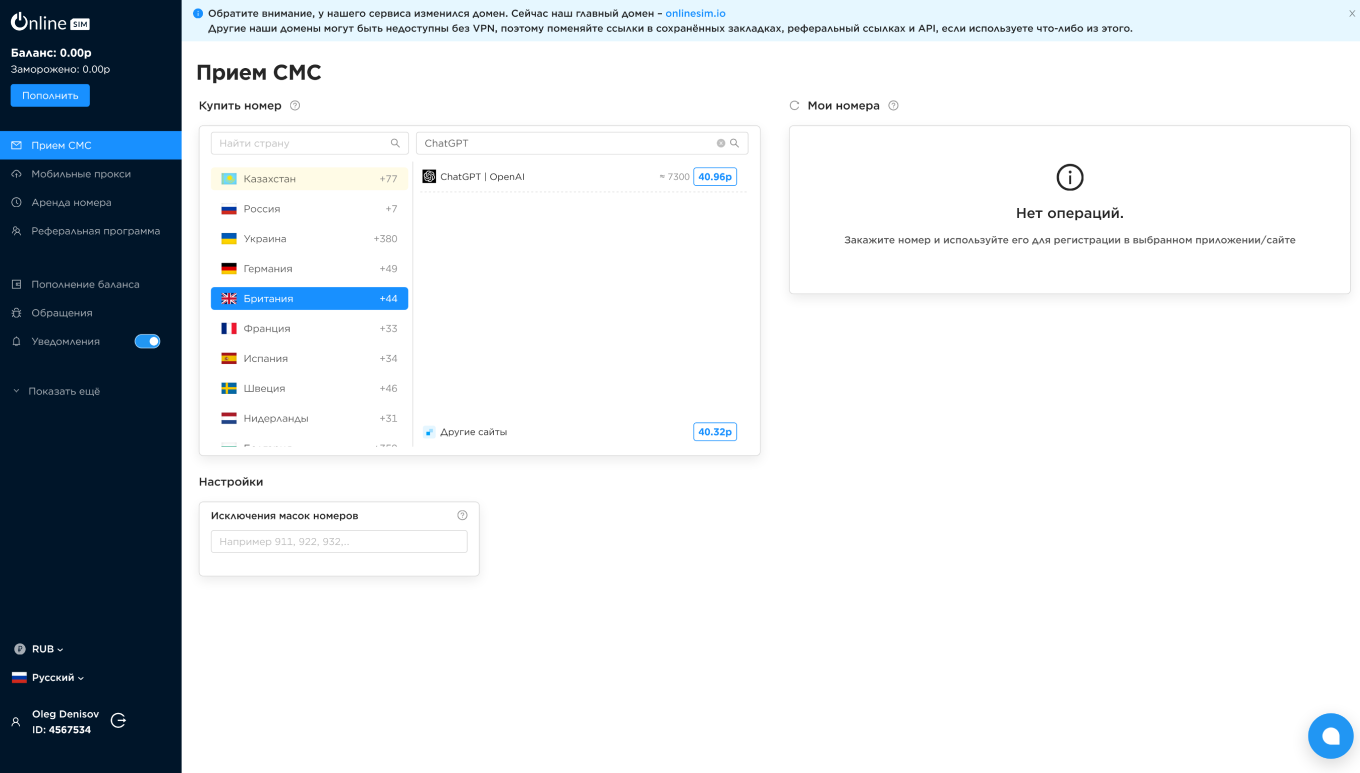Image resolution: width=1360 pixels, height=773 pixels.
Task: Click the Пополнить button
Action: (50, 95)
